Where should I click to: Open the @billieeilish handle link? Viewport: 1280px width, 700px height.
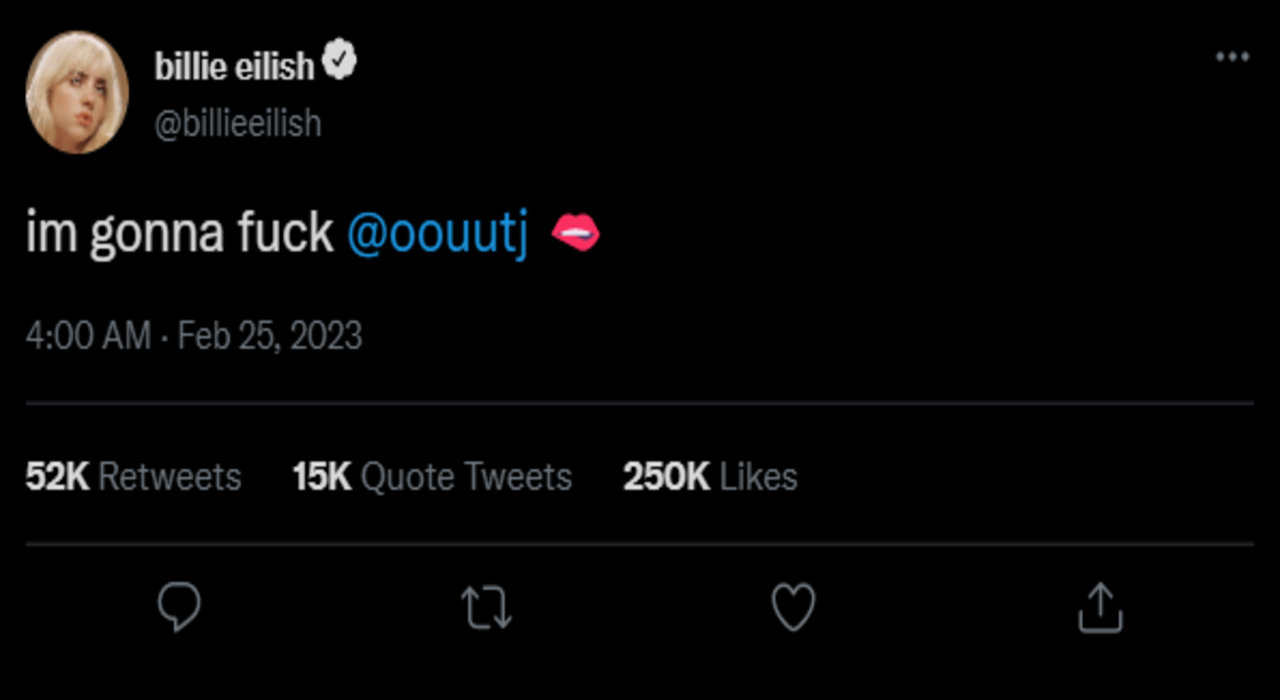[238, 123]
